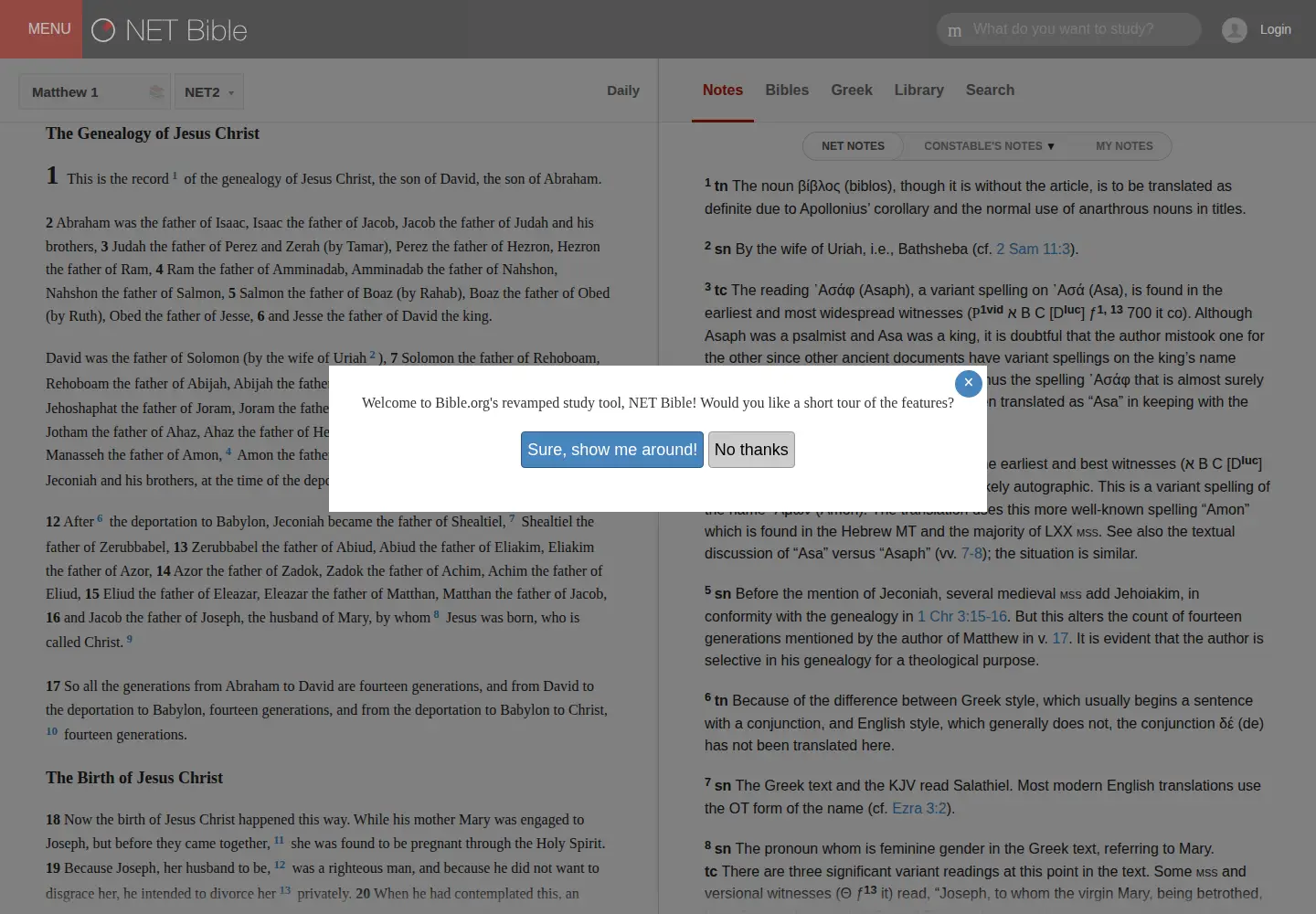Click footnote marker 11 after 'came together,'
The image size is (1316, 914).
point(279,840)
